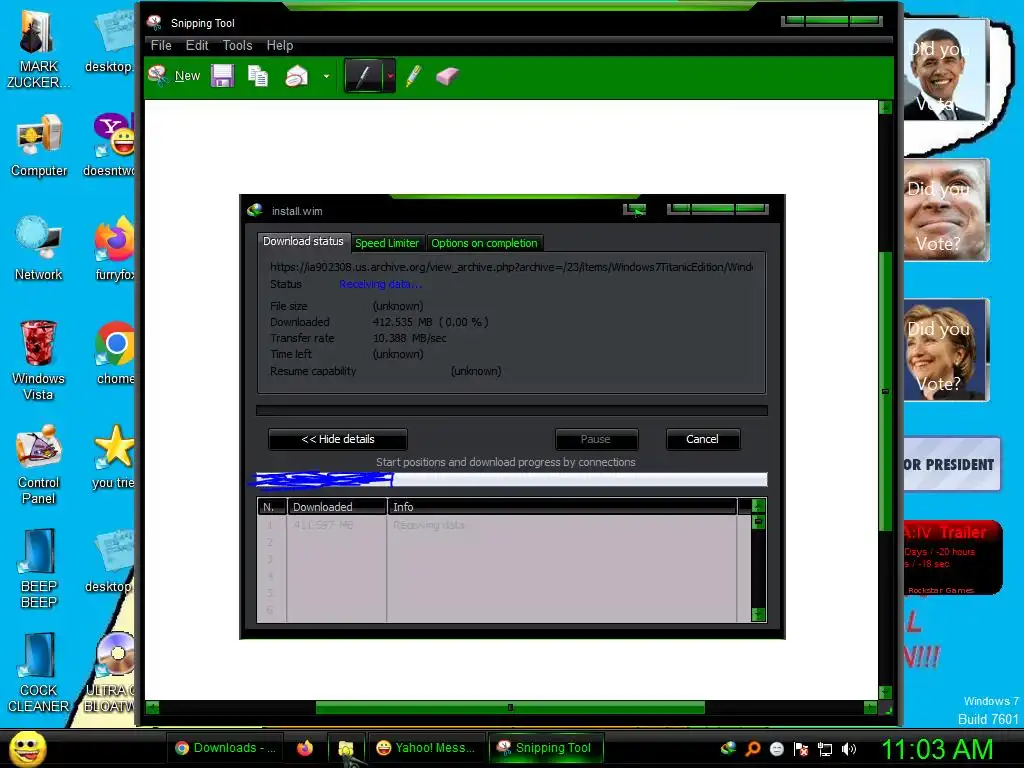1024x768 pixels.
Task: Click the Snipping Tool taskbar button
Action: [x=546, y=748]
